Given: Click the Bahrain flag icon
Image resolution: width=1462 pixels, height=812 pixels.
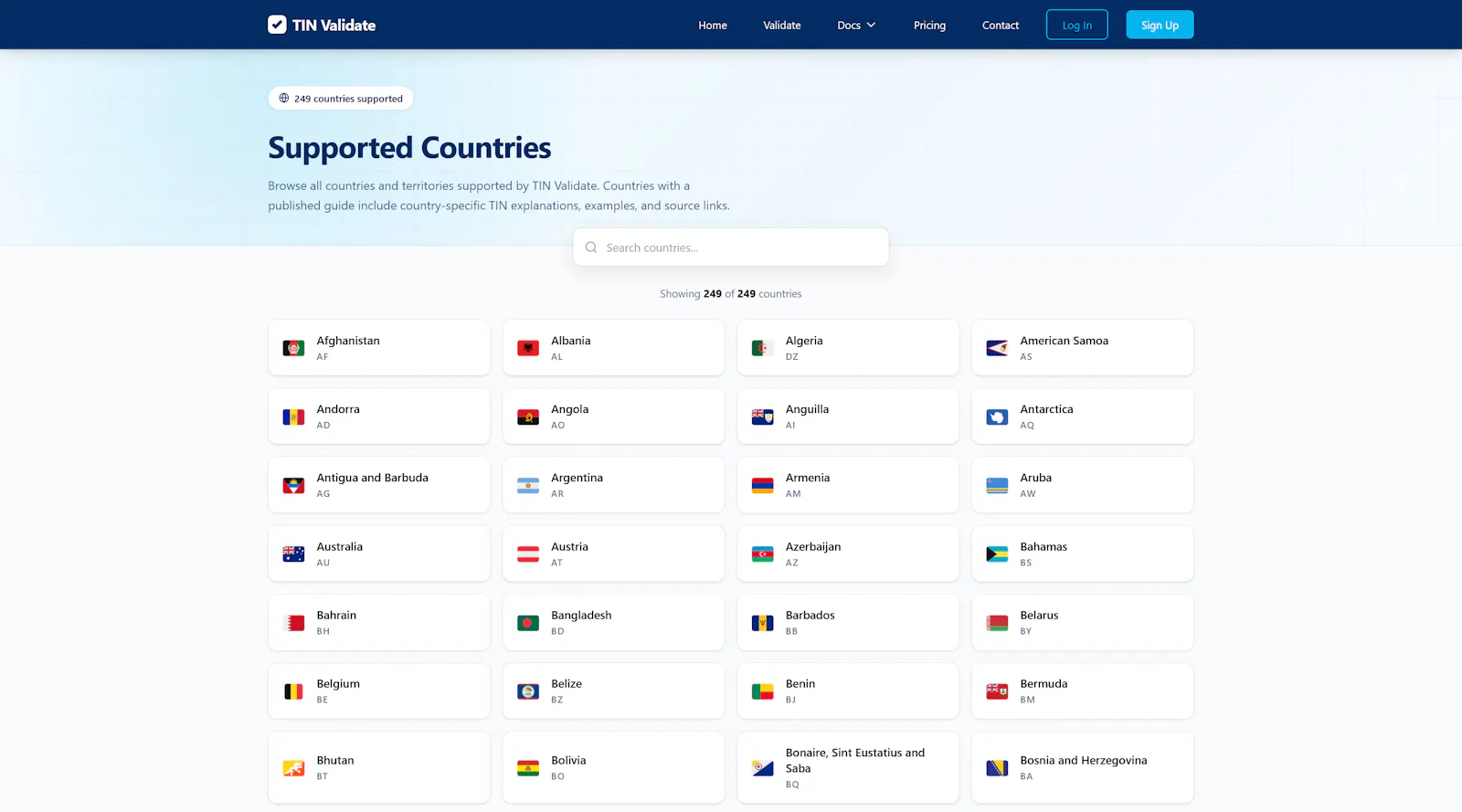Looking at the screenshot, I should pyautogui.click(x=293, y=623).
